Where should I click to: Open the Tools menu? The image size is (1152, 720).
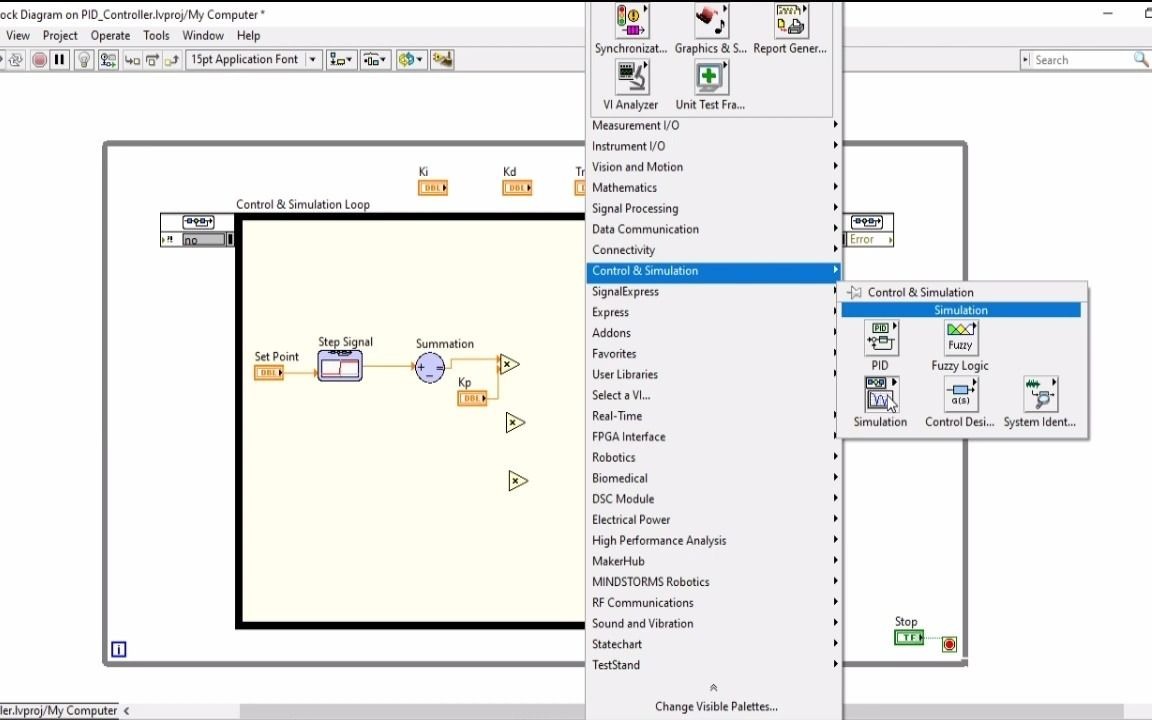tap(156, 35)
